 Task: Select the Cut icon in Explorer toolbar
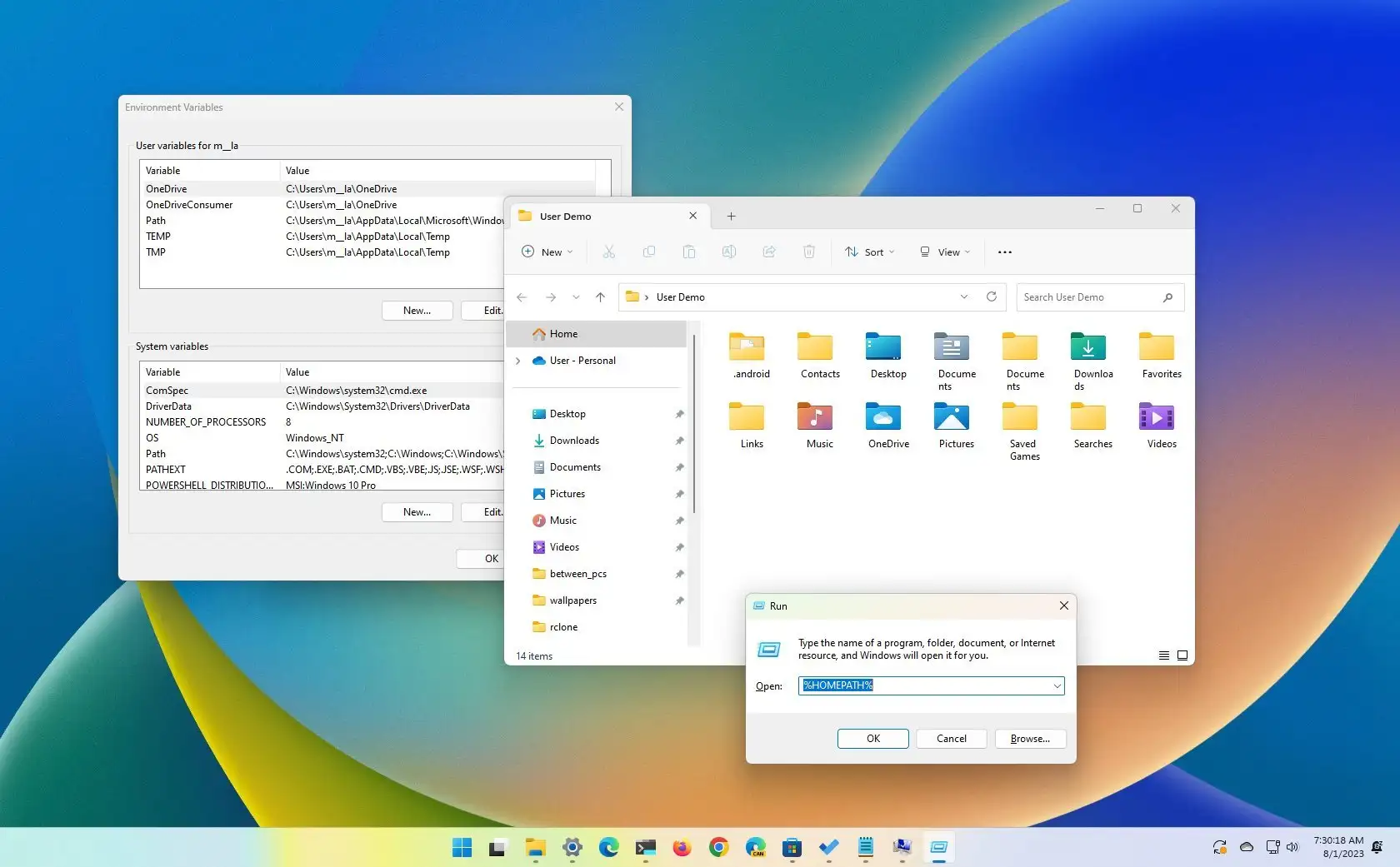[x=609, y=252]
